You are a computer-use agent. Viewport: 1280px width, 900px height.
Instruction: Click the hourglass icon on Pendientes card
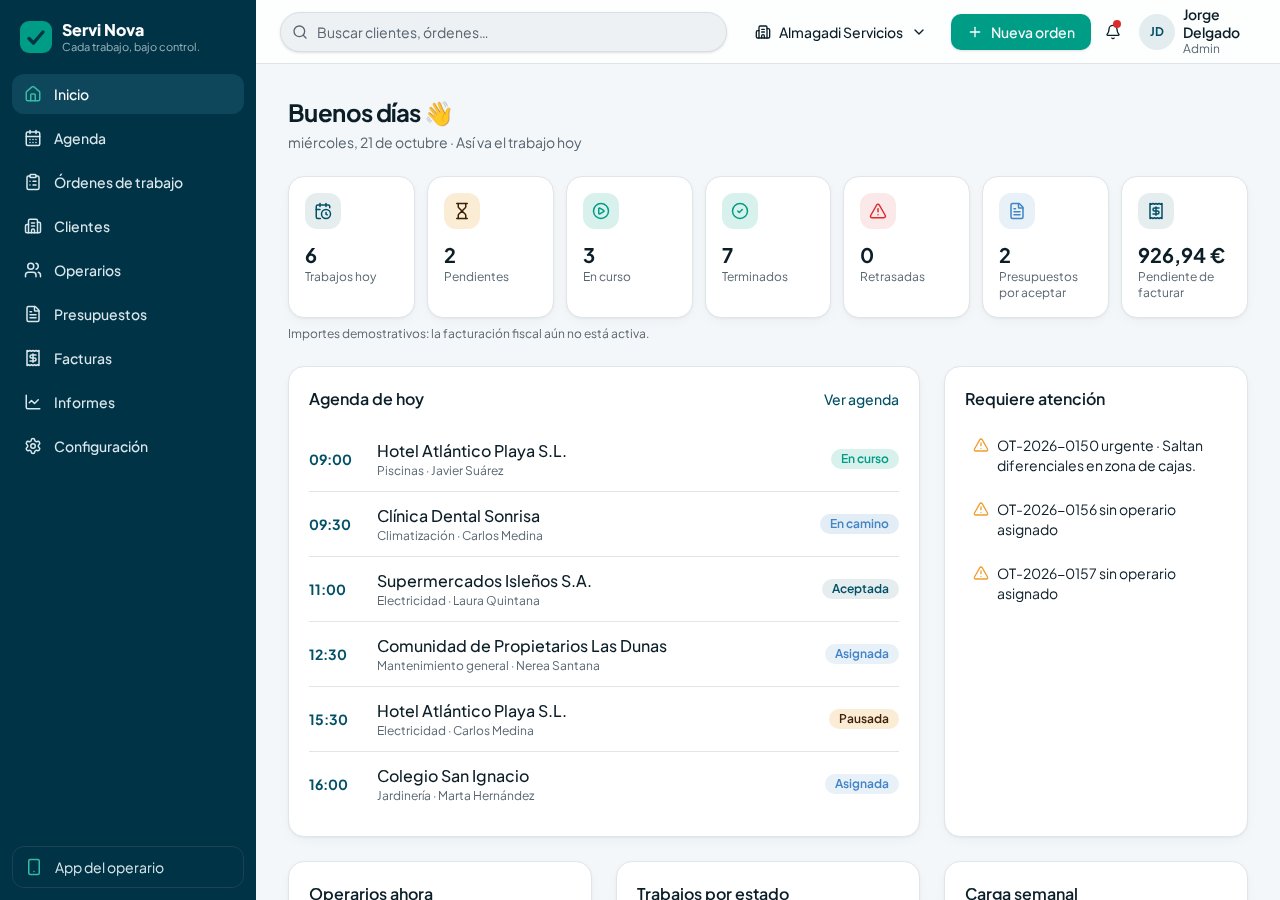[x=462, y=211]
